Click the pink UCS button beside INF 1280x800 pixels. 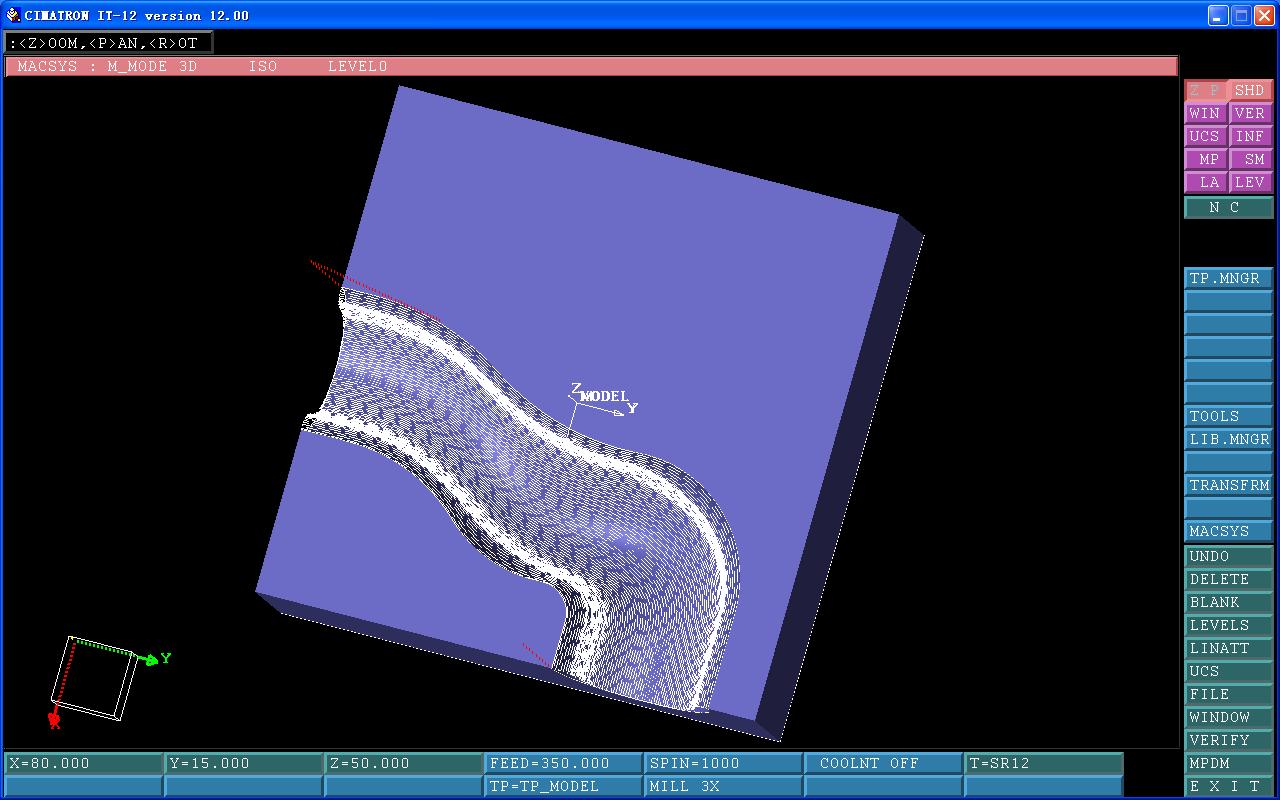click(1205, 136)
